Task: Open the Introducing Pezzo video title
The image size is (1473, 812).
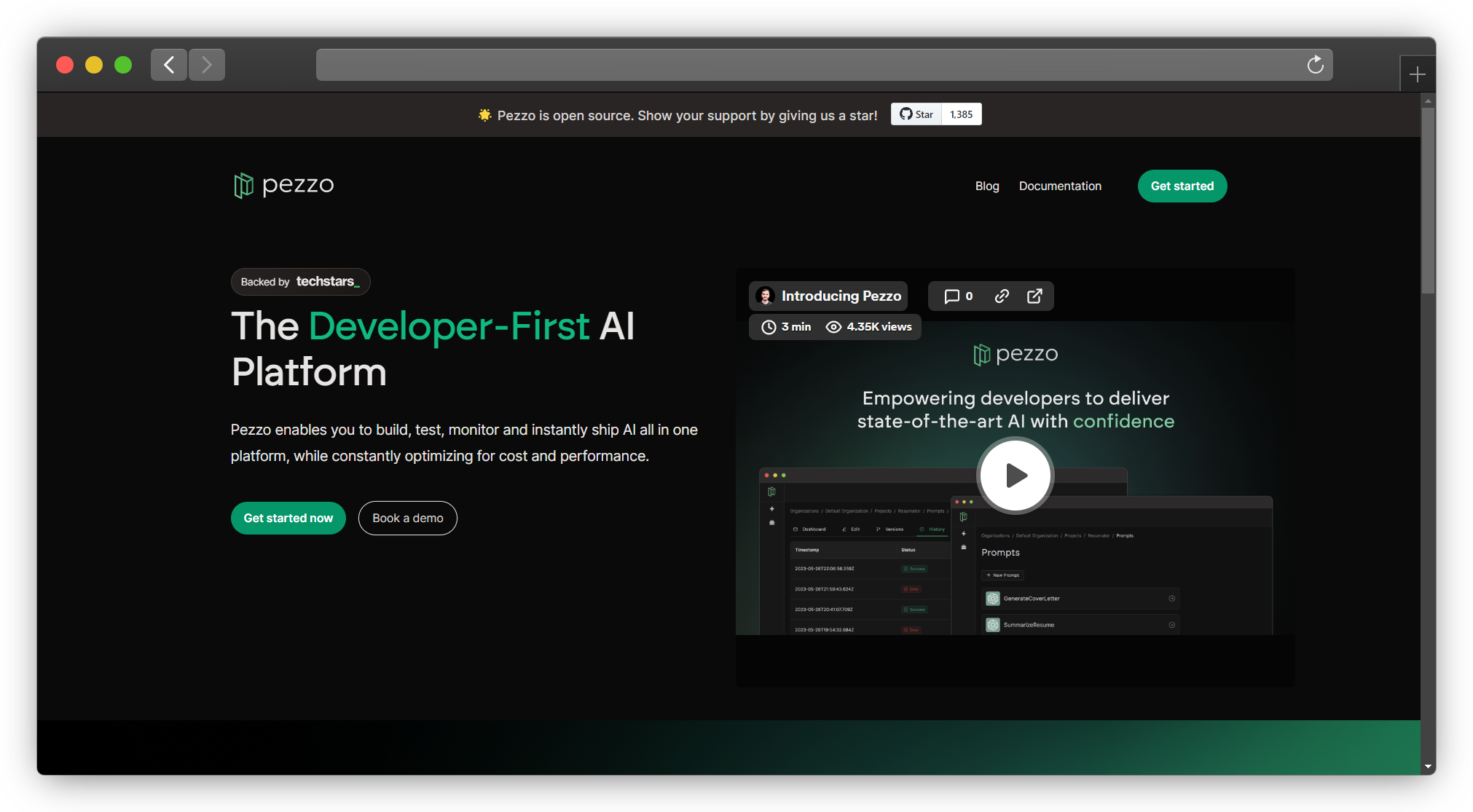Action: click(841, 296)
